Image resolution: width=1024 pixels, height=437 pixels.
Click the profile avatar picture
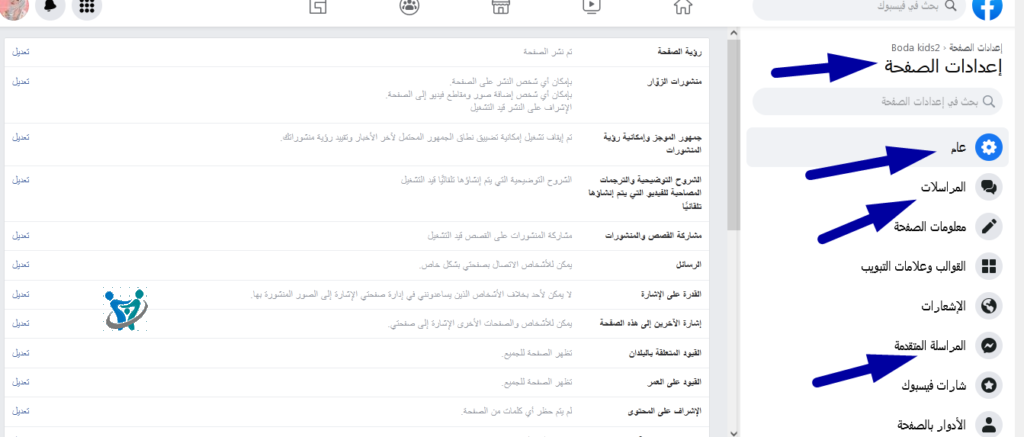(11, 7)
